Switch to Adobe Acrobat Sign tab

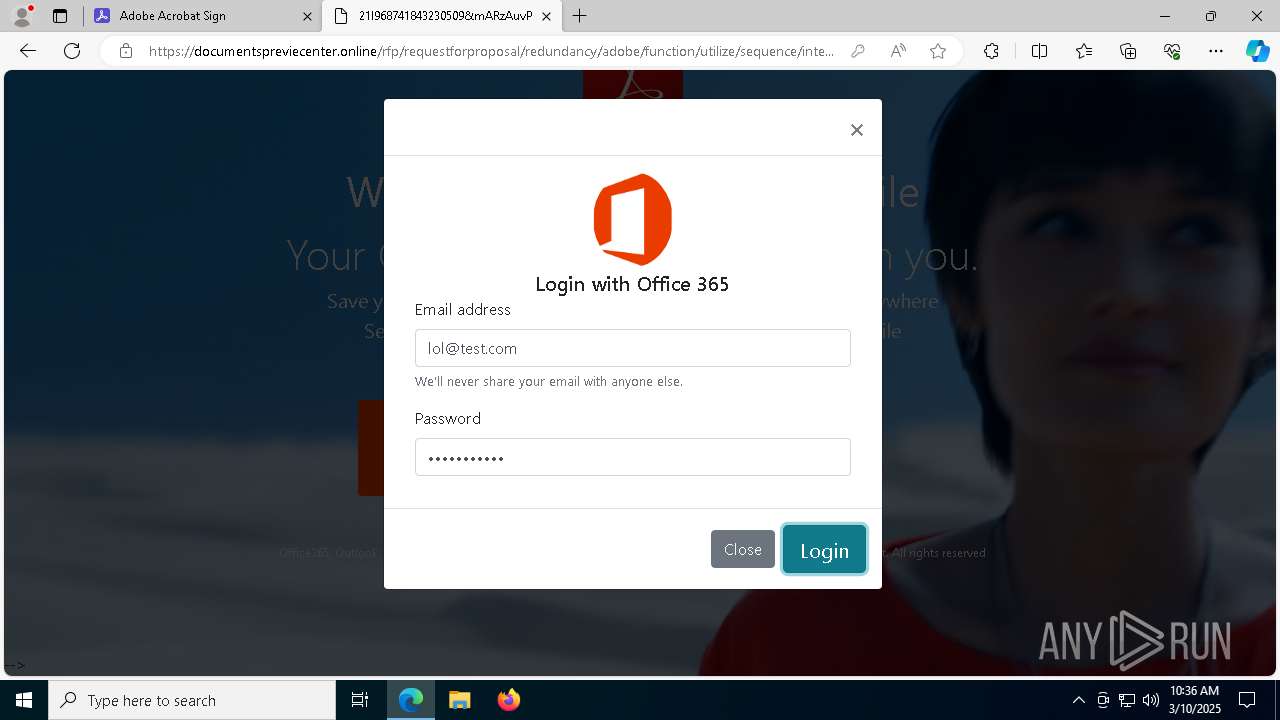203,16
